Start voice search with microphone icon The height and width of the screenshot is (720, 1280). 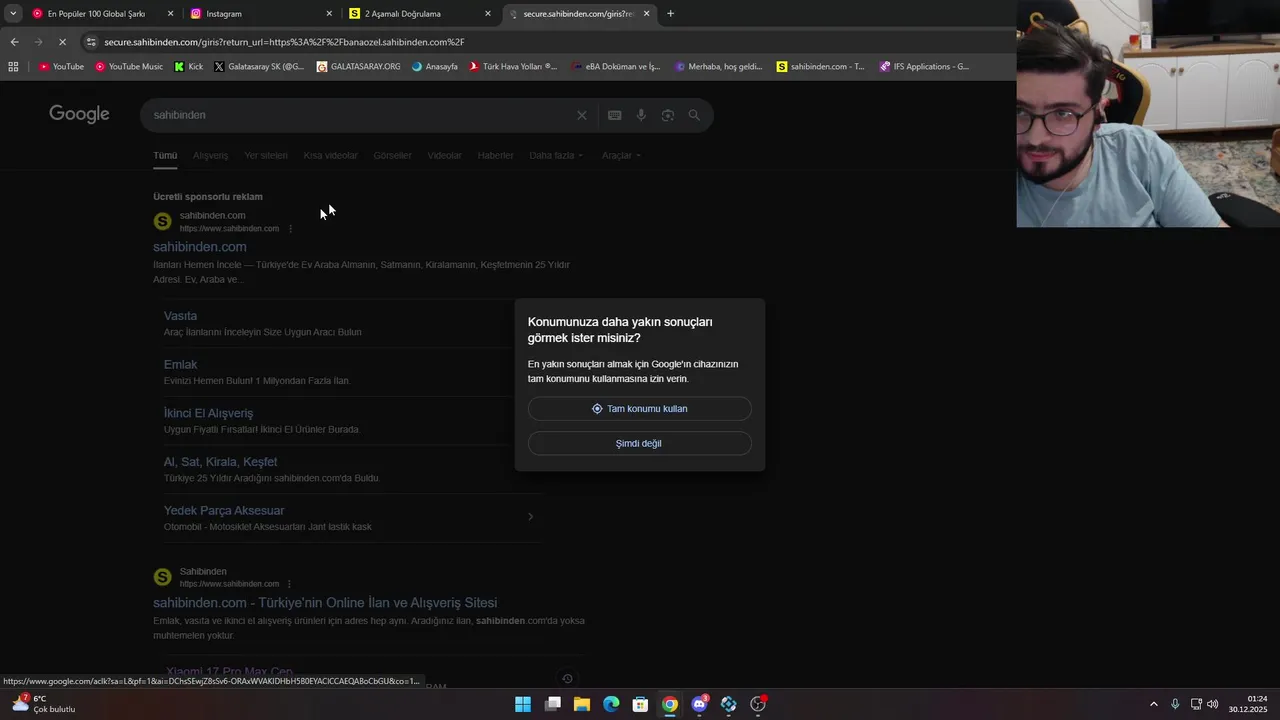point(641,115)
